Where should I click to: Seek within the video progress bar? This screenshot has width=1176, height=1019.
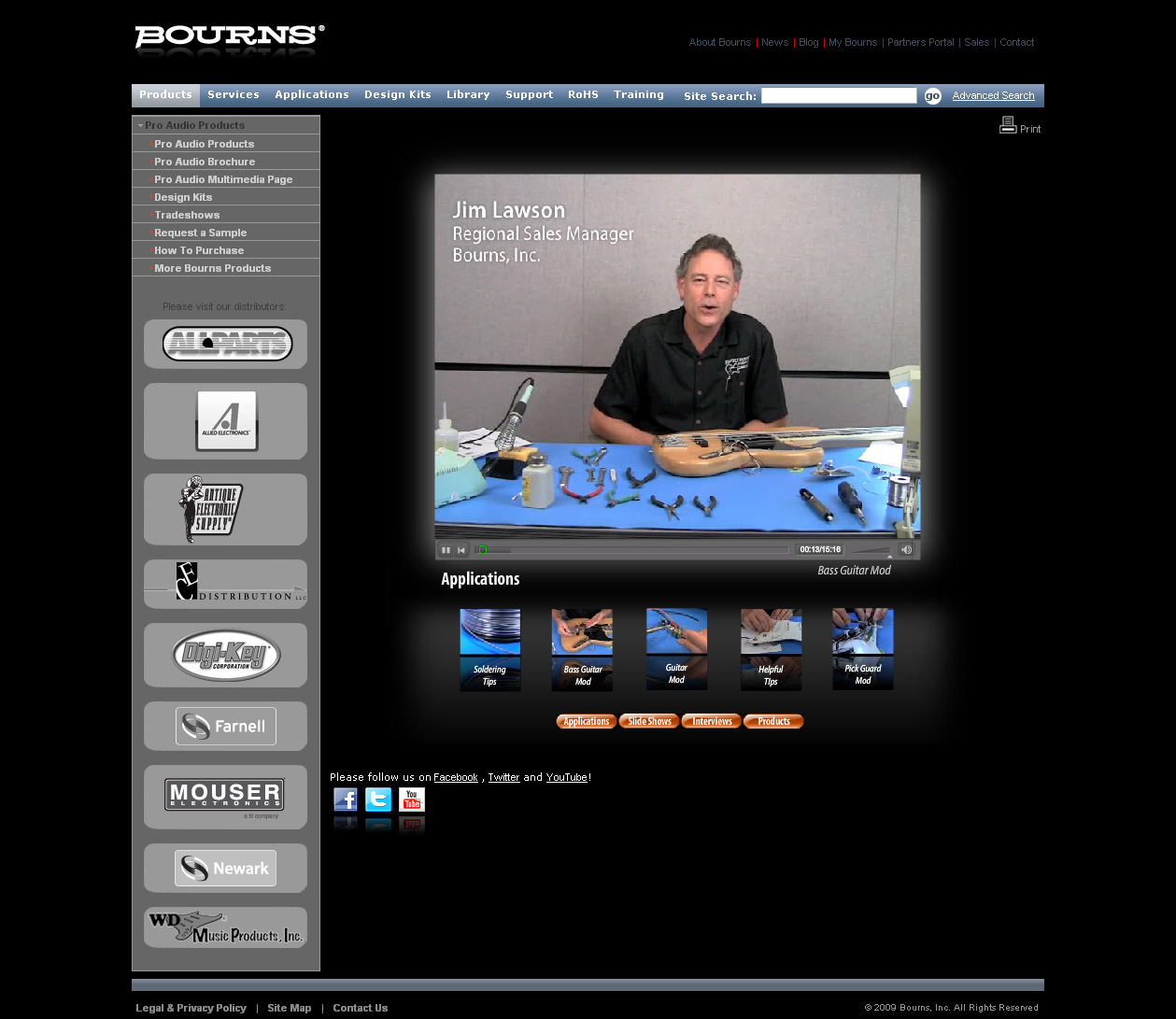[635, 550]
